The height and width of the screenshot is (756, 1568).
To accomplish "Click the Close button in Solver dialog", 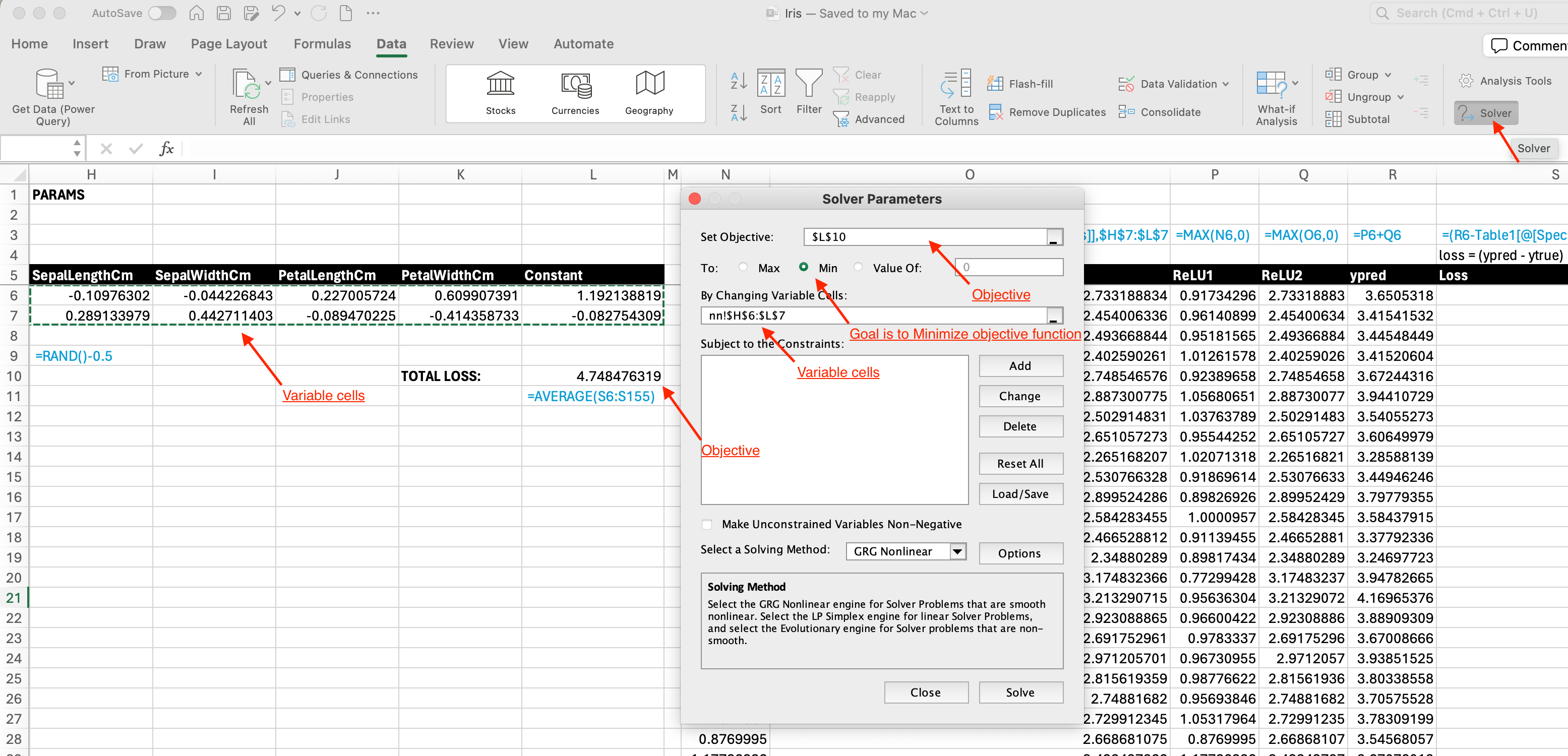I will (x=926, y=692).
